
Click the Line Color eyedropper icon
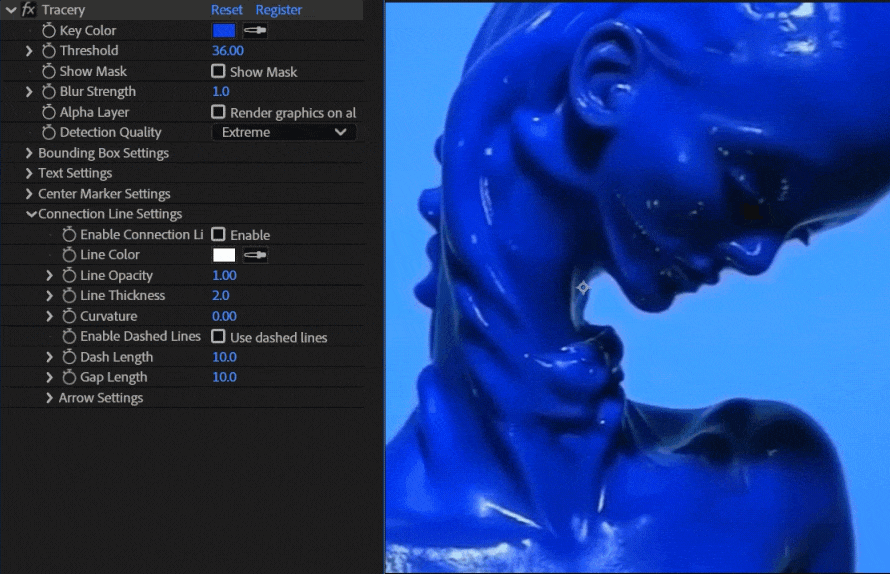255,255
